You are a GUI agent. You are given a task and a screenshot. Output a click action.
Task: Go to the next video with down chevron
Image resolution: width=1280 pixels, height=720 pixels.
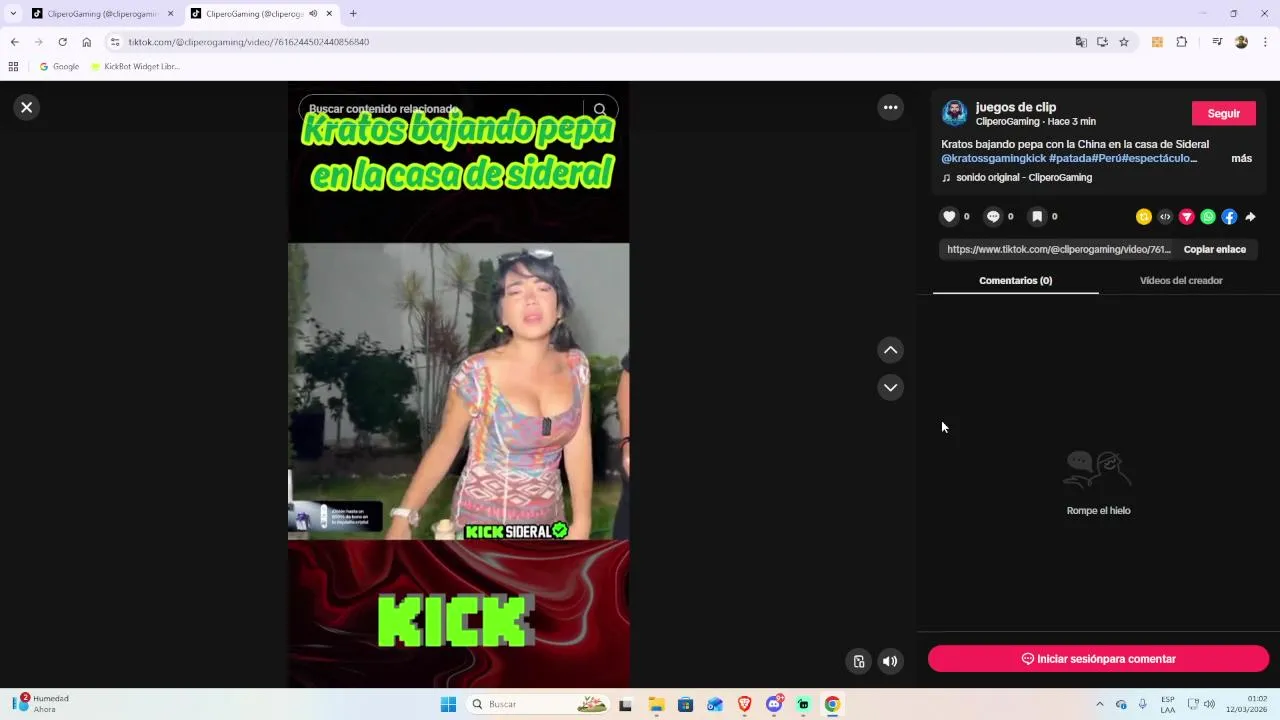(890, 387)
